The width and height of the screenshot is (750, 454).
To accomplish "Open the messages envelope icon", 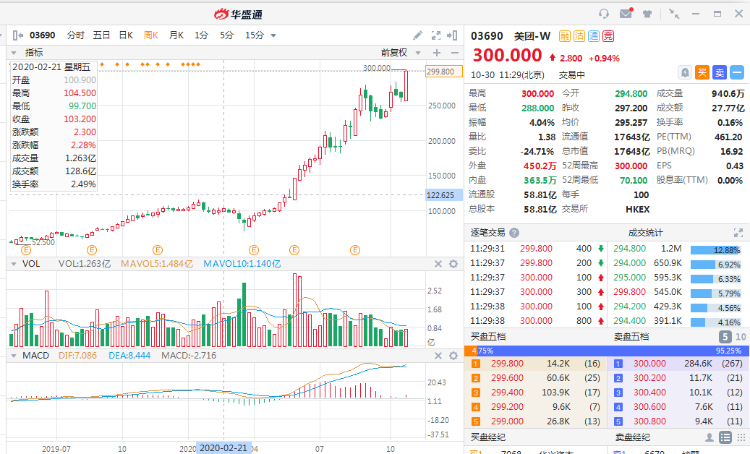I will 626,13.
